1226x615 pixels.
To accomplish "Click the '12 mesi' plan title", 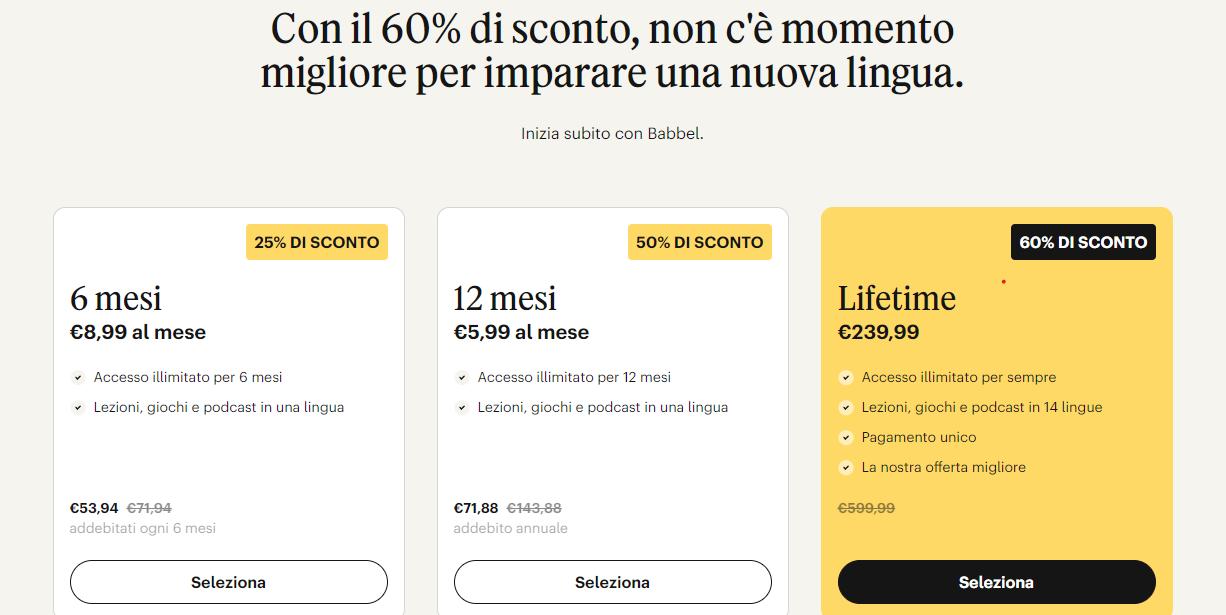I will pos(505,298).
